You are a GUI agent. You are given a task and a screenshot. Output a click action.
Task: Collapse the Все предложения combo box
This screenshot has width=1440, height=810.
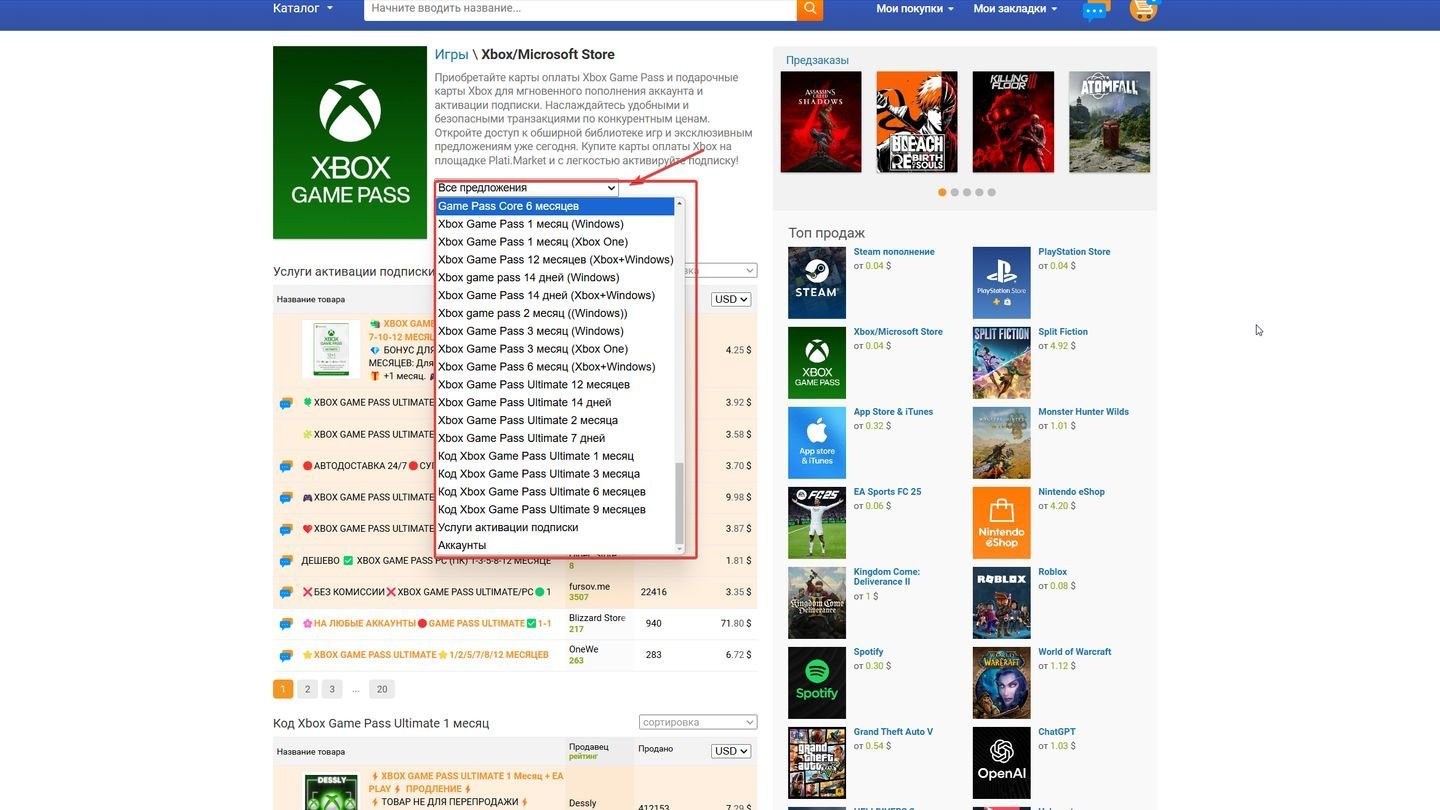[x=527, y=188]
